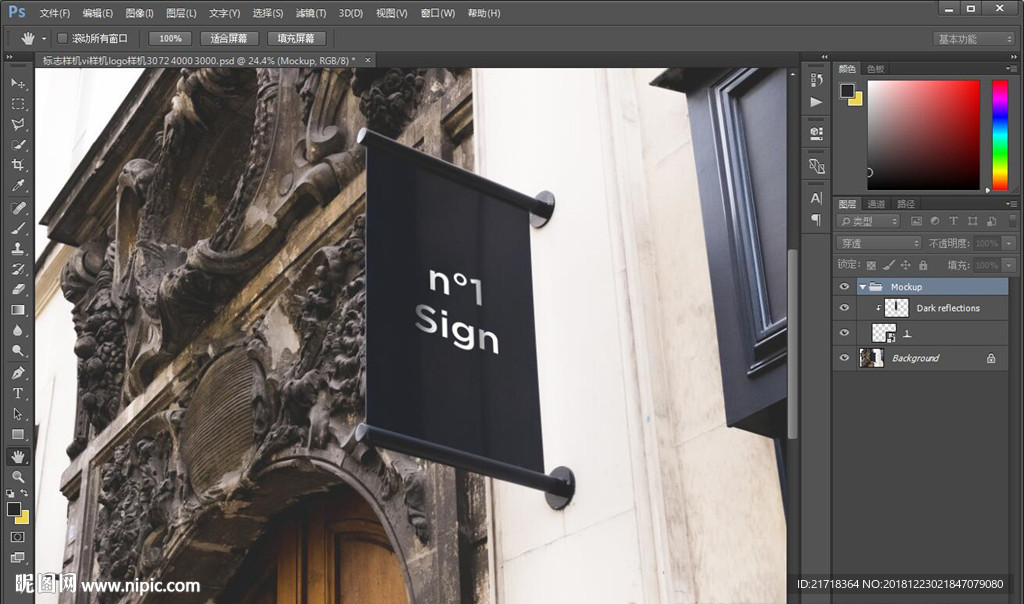This screenshot has width=1024, height=604.
Task: Open the Paragraph panel icon
Action: click(816, 219)
